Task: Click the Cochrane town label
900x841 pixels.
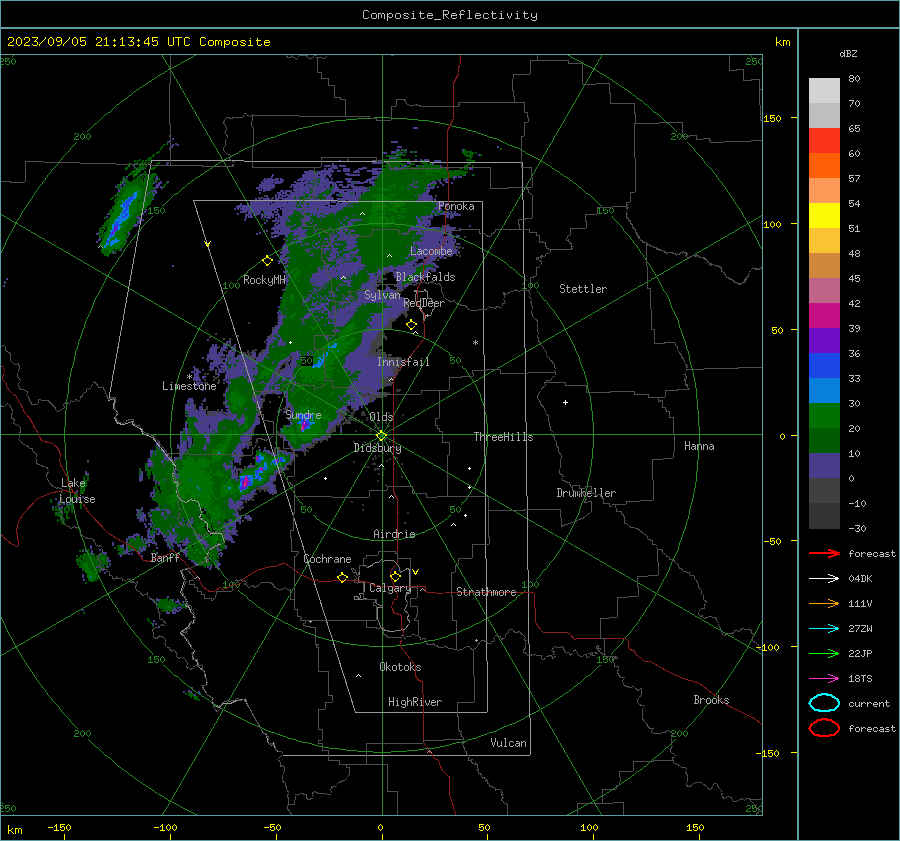Action: (x=327, y=559)
